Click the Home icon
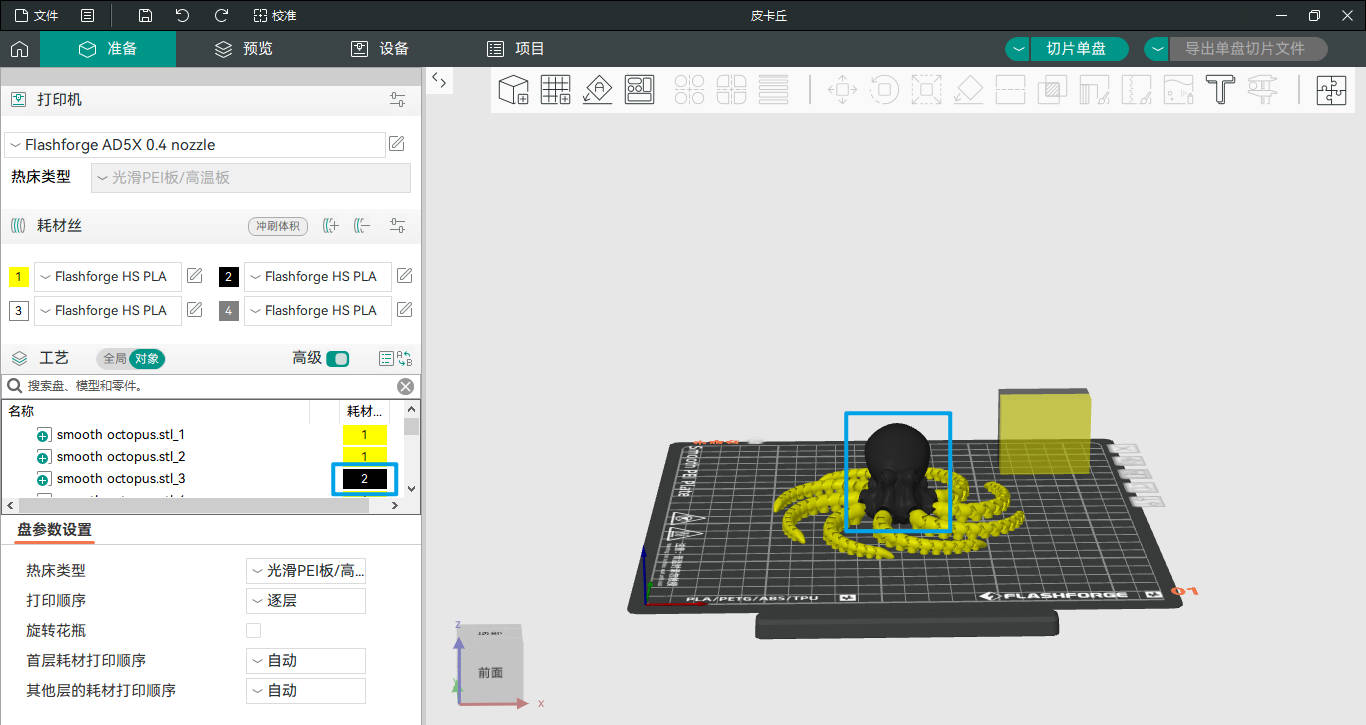The width and height of the screenshot is (1366, 725). click(x=19, y=49)
